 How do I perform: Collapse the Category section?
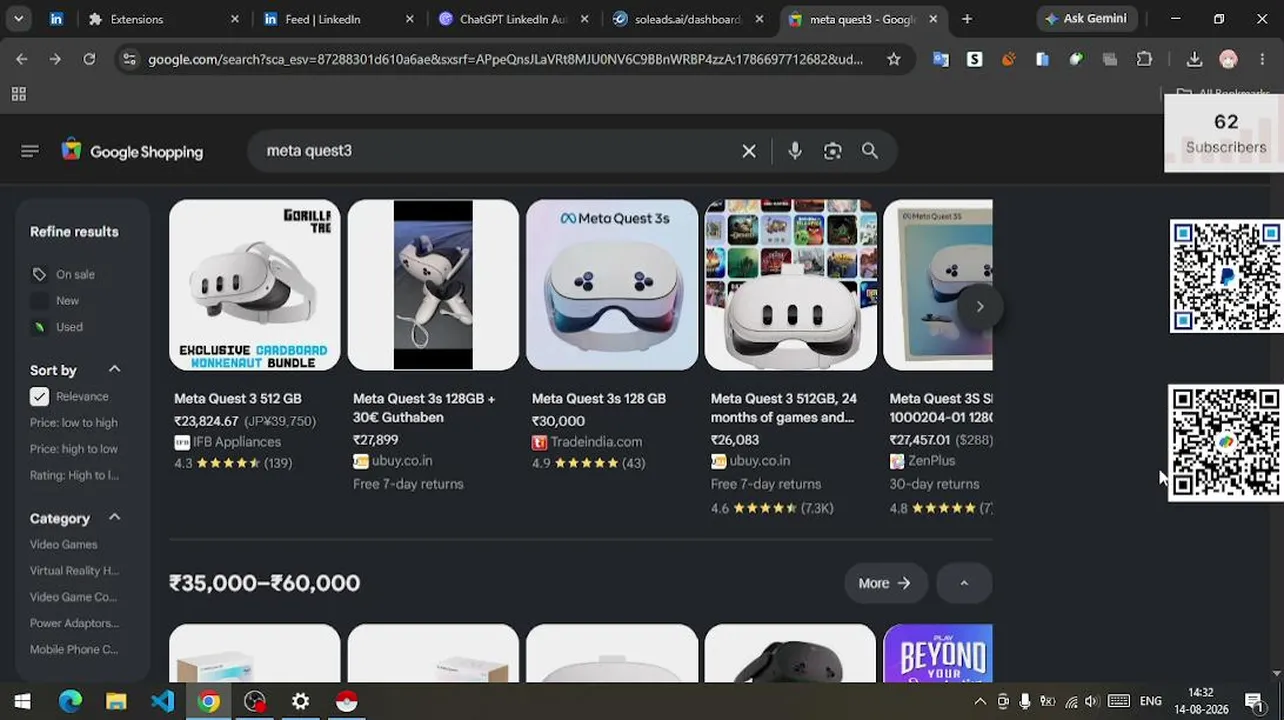[114, 517]
